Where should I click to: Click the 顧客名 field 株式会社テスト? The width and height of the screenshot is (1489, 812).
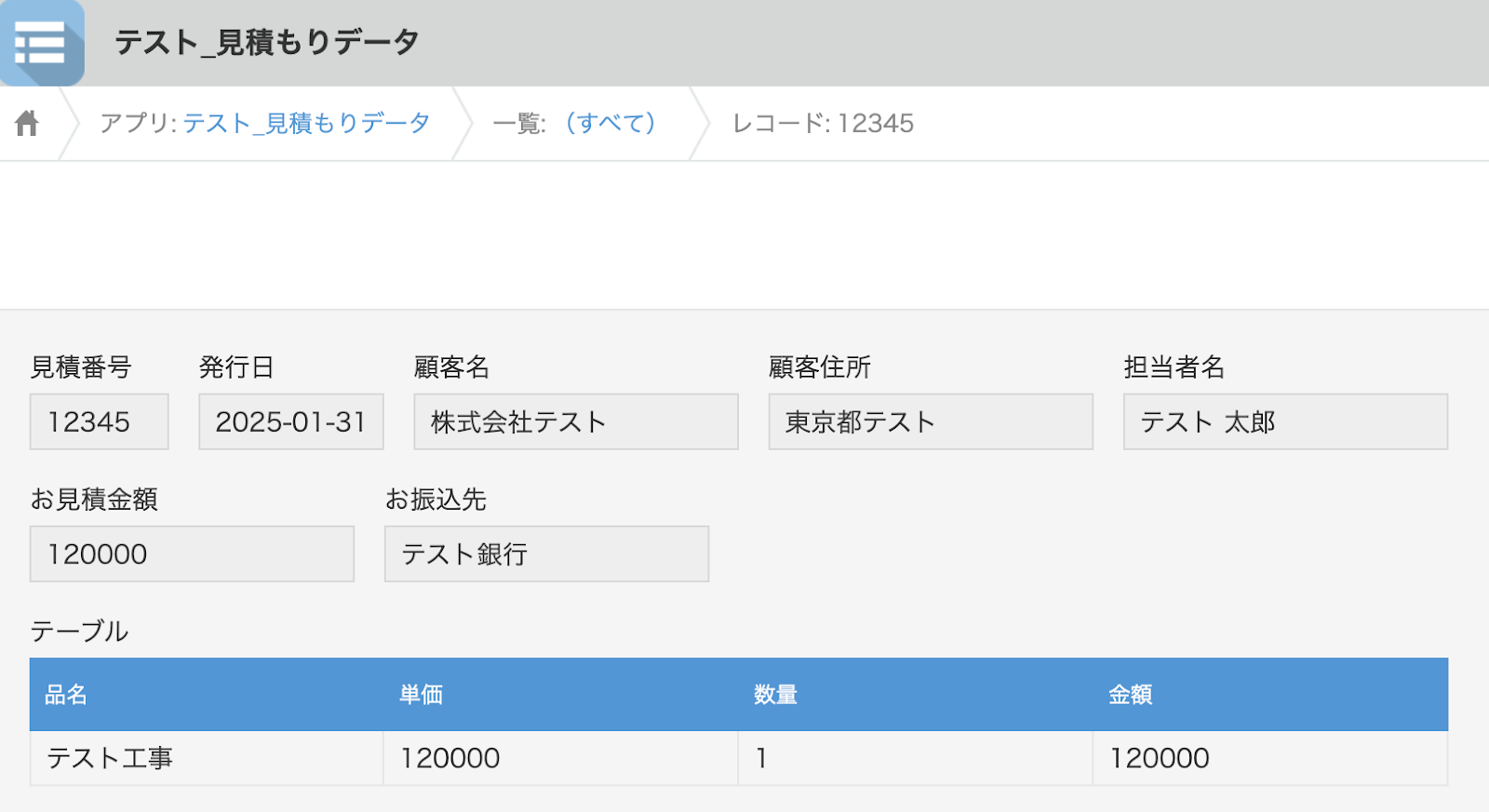tap(575, 421)
